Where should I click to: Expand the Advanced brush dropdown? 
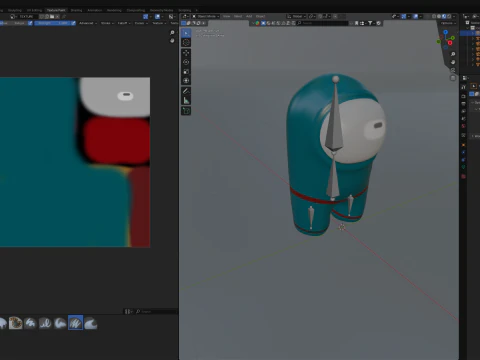(88, 23)
